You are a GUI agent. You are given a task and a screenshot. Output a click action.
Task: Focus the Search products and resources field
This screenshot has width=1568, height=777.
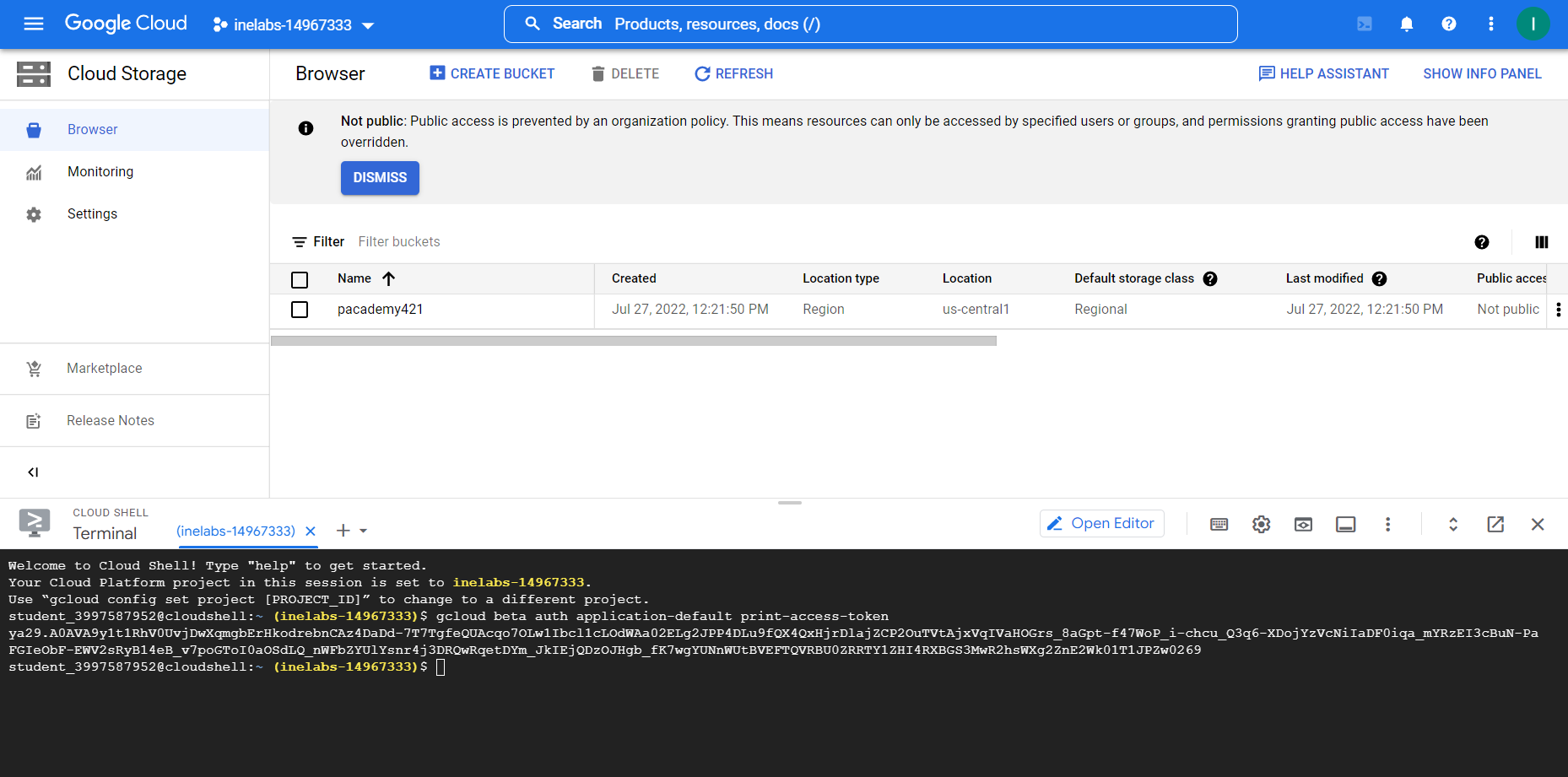pos(870,24)
